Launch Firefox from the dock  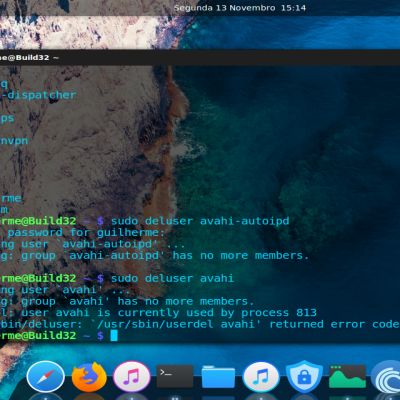[89, 377]
